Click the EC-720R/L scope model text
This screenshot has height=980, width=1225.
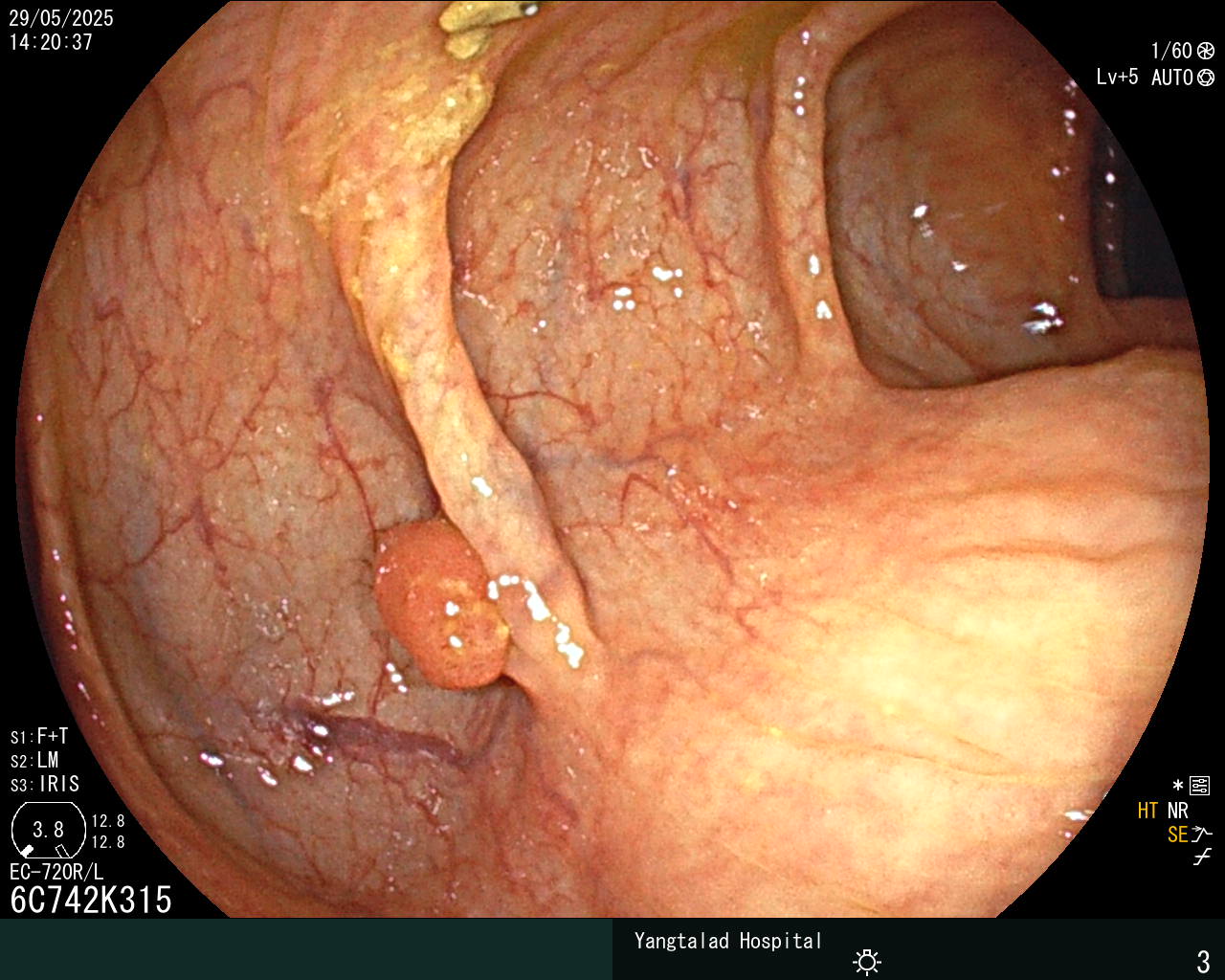click(56, 872)
